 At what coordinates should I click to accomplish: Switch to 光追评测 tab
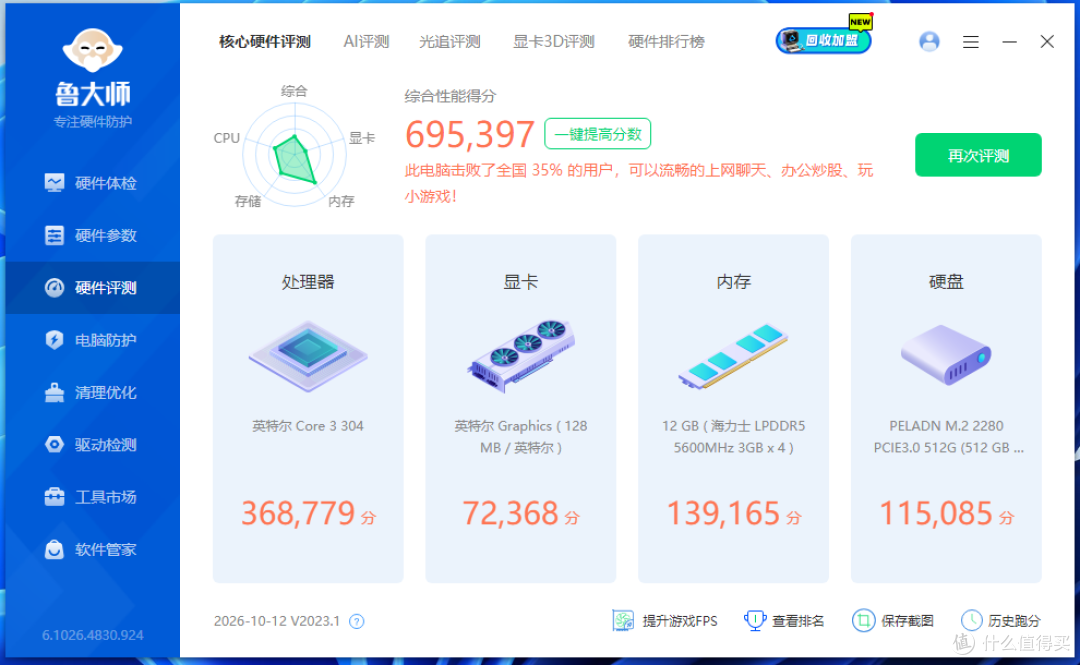[x=450, y=42]
